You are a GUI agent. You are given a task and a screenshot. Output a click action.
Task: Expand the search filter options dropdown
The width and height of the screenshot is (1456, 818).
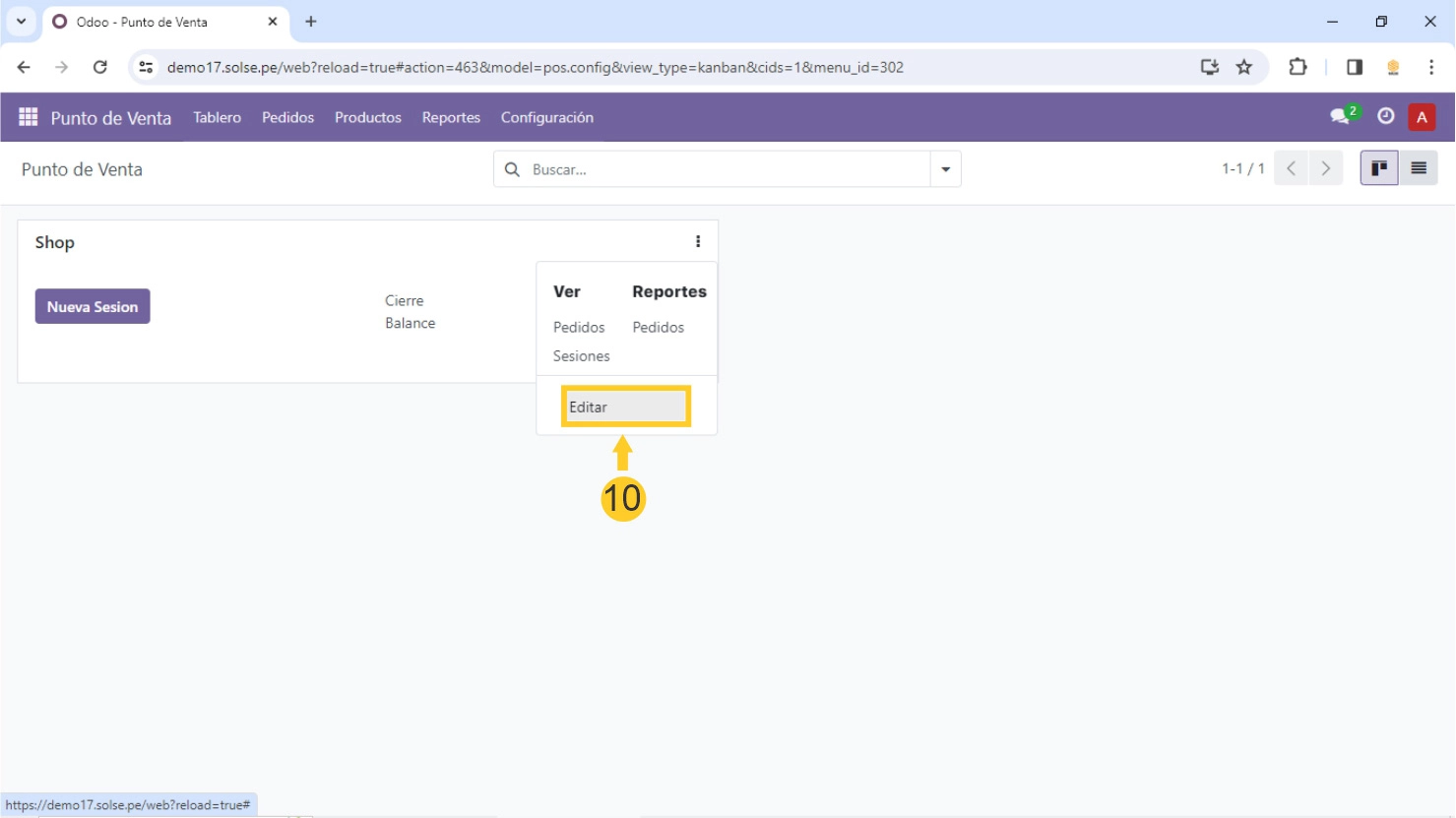pos(945,169)
